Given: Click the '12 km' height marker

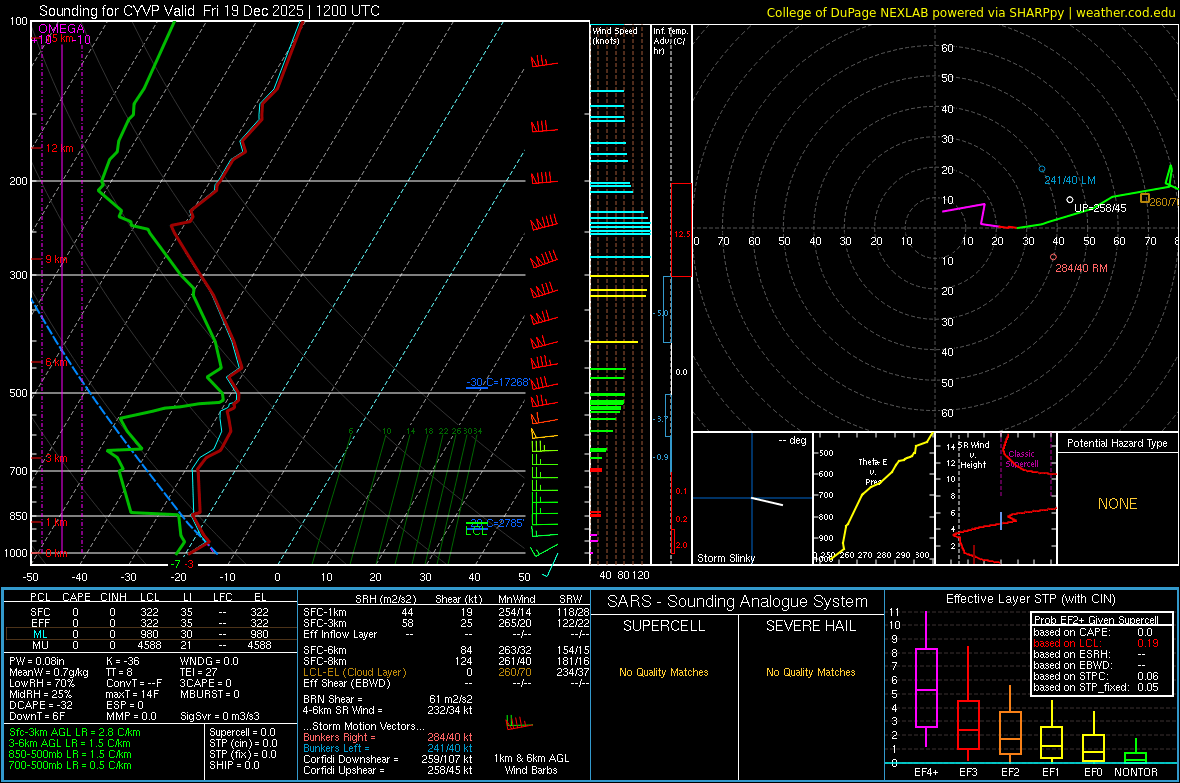Looking at the screenshot, I should point(59,148).
